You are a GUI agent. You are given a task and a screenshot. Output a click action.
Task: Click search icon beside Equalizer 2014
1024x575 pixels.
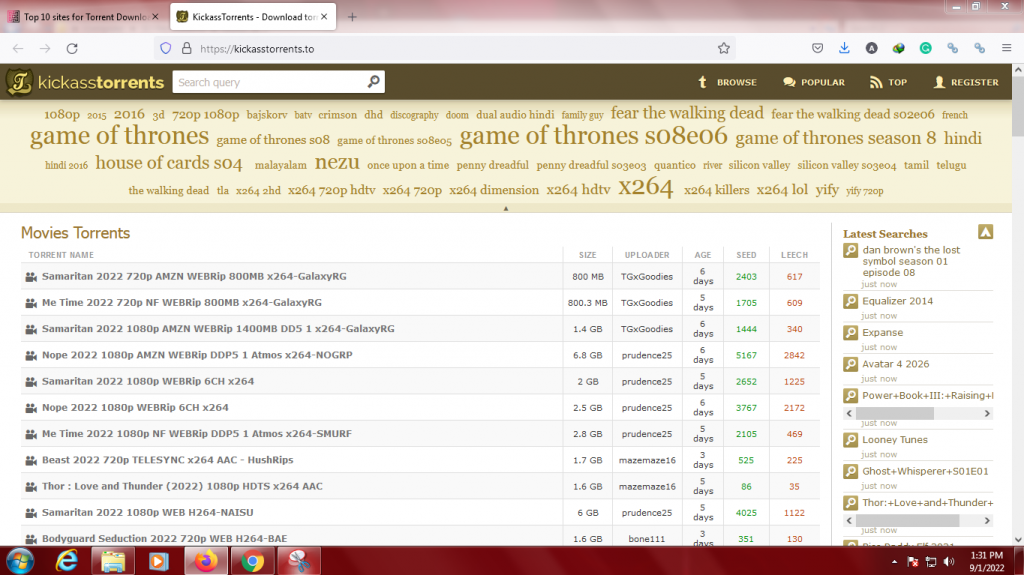pos(850,301)
